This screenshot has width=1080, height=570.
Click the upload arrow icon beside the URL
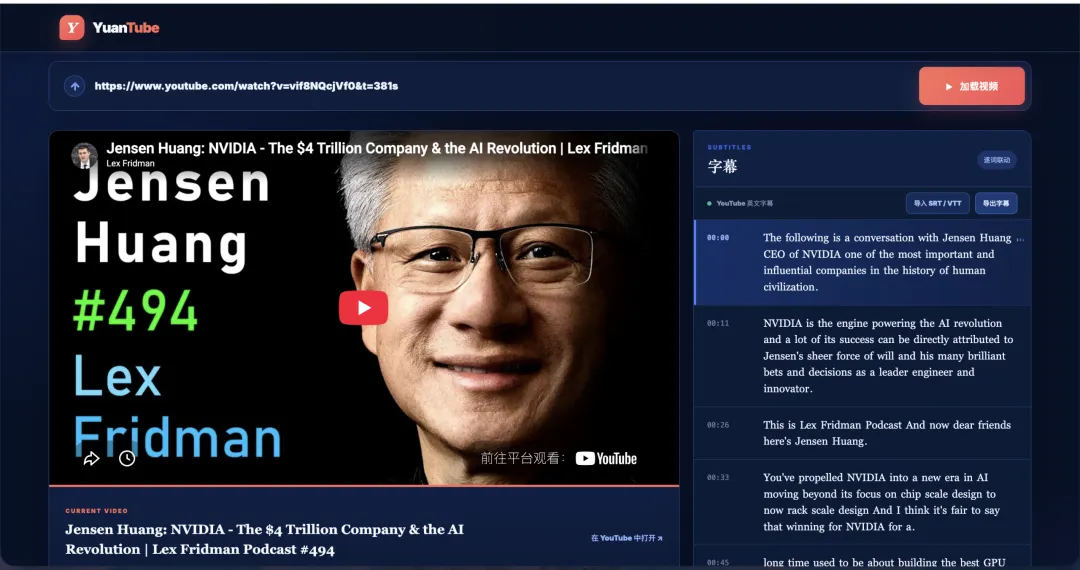point(74,86)
